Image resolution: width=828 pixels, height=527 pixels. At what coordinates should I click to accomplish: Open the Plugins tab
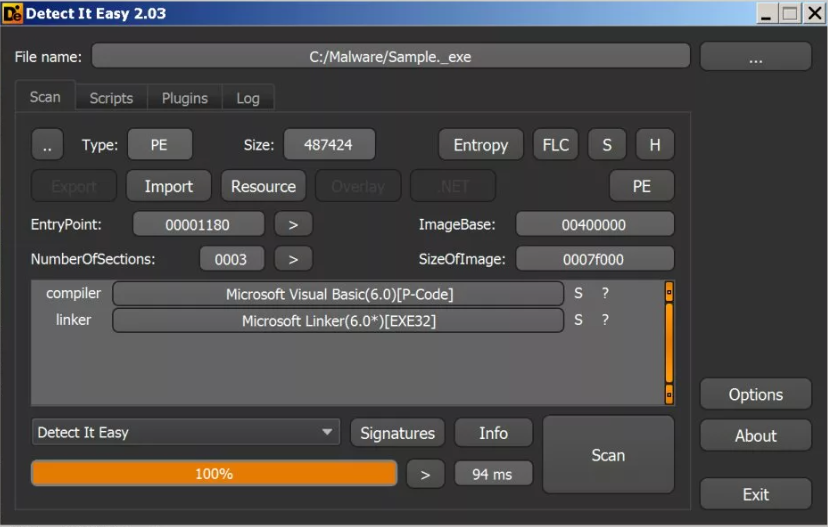click(185, 98)
